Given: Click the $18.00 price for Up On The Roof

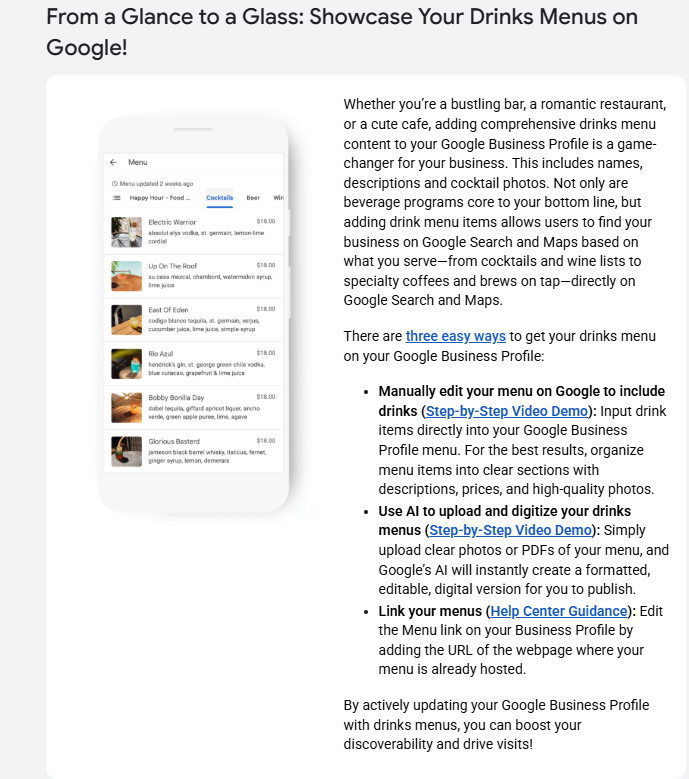Looking at the screenshot, I should 266,265.
